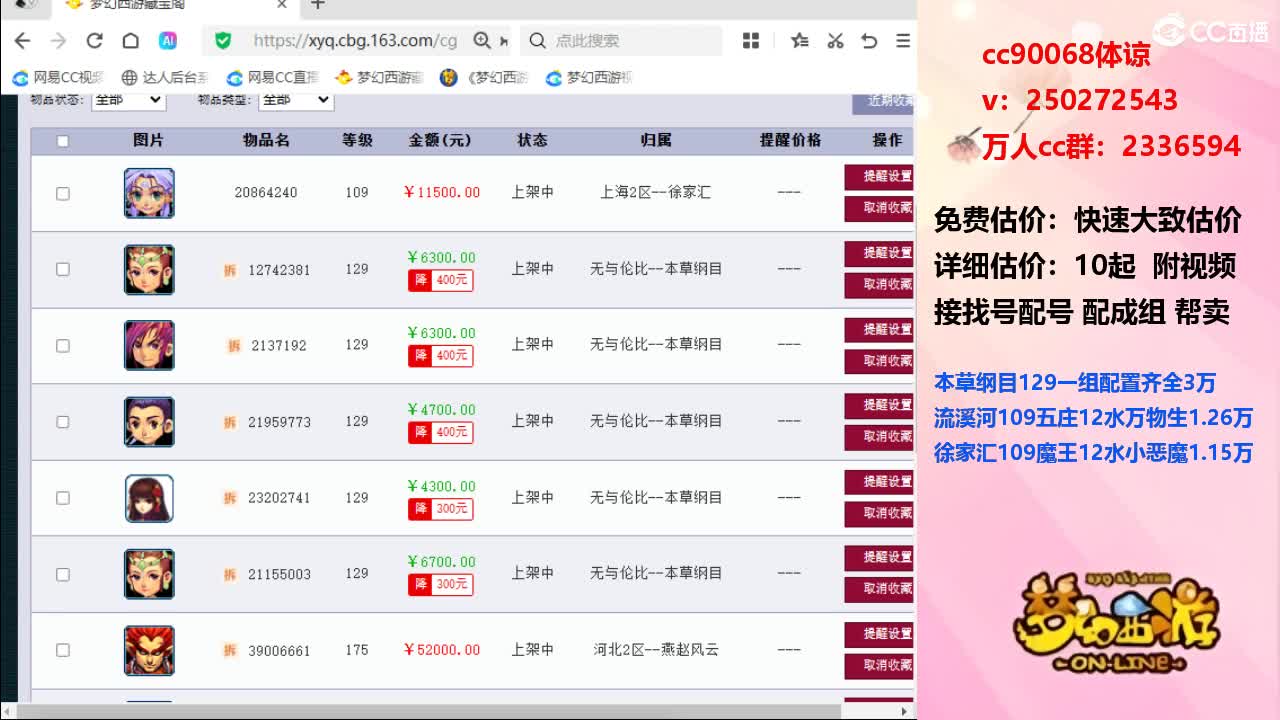Open the browser hamburger menu
The height and width of the screenshot is (720, 1280).
coord(903,41)
